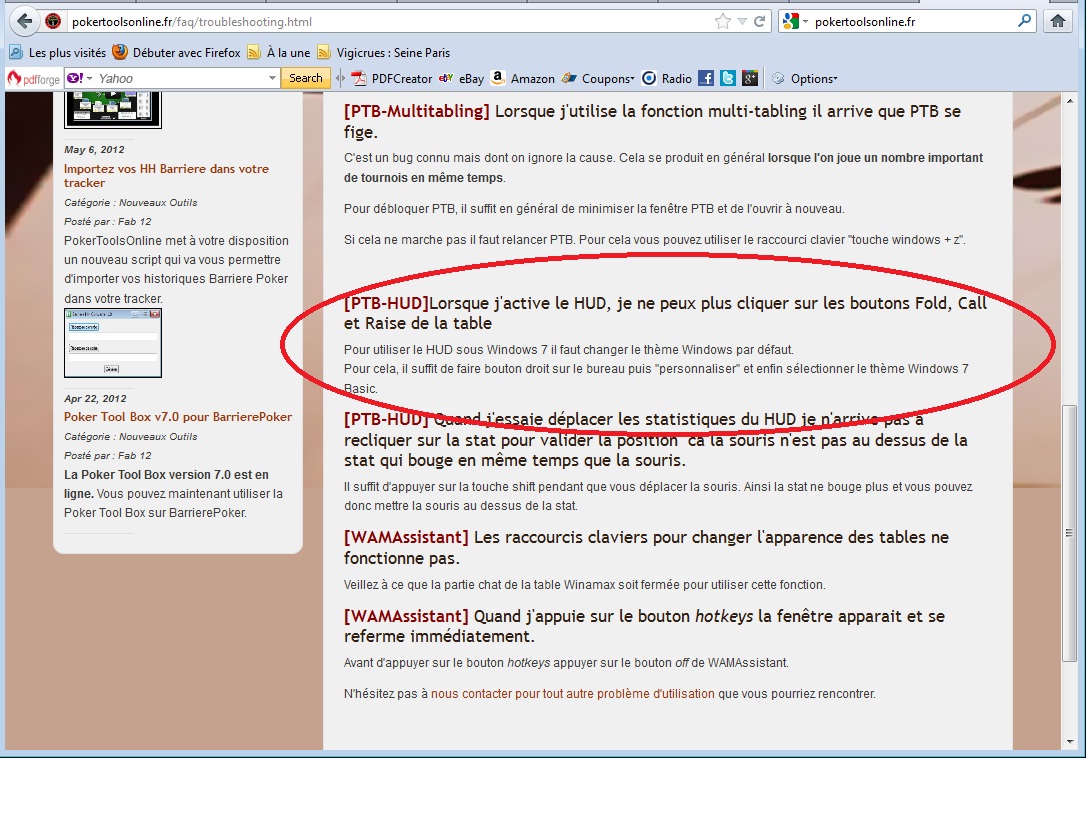Click the page scrollbar down arrow
1089x830 pixels.
tap(1070, 742)
